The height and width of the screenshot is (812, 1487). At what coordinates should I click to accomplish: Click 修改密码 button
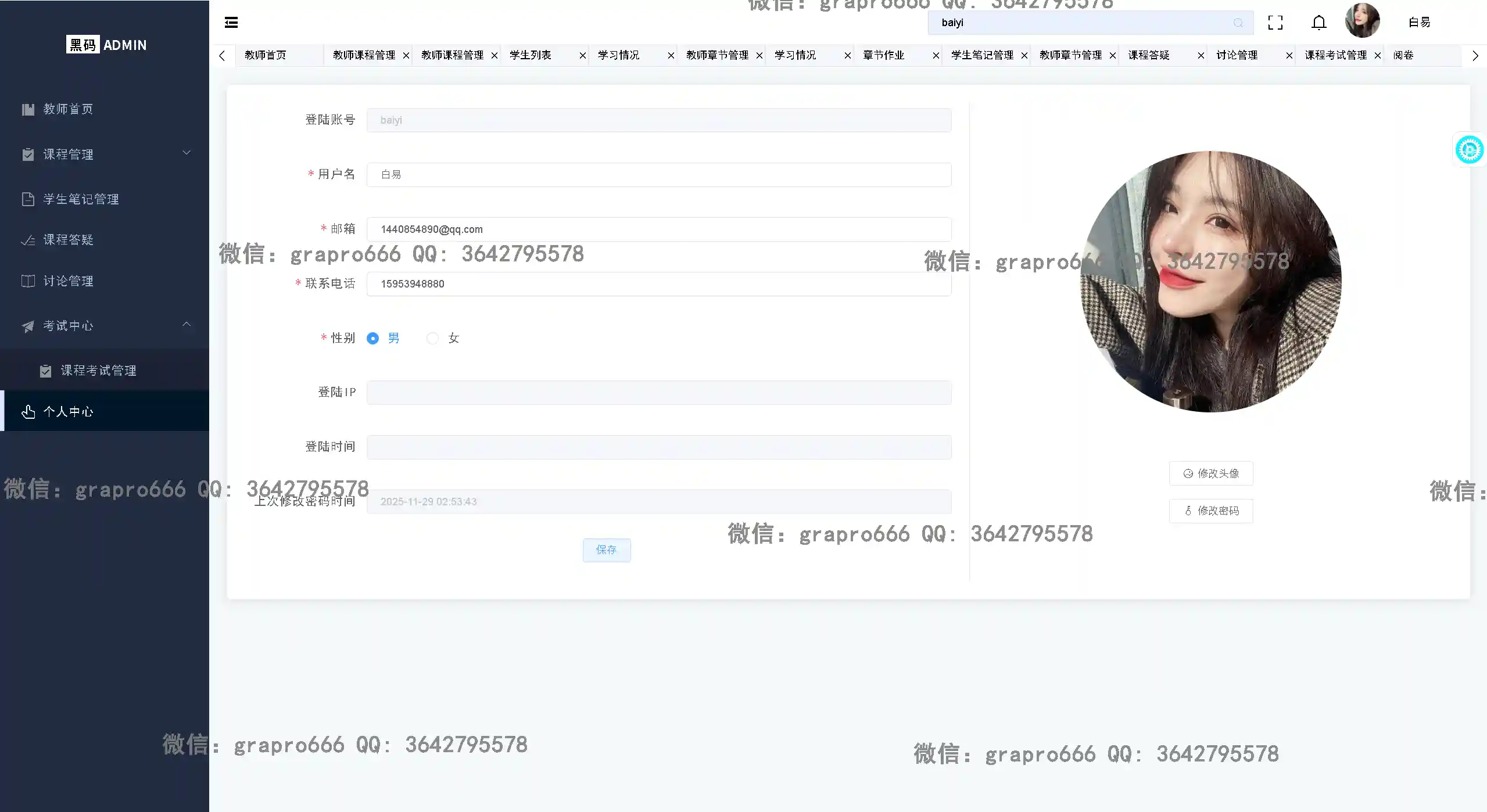[1211, 511]
